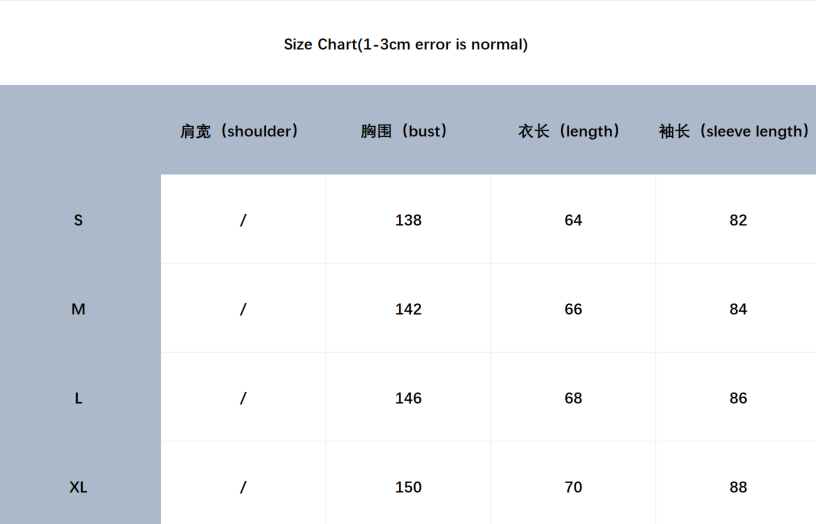Click length value 64
Screen dimensions: 816x524
pos(573,220)
